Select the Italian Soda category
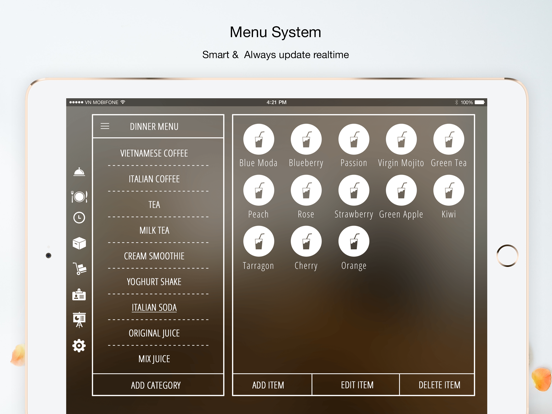The height and width of the screenshot is (414, 552). click(x=154, y=308)
